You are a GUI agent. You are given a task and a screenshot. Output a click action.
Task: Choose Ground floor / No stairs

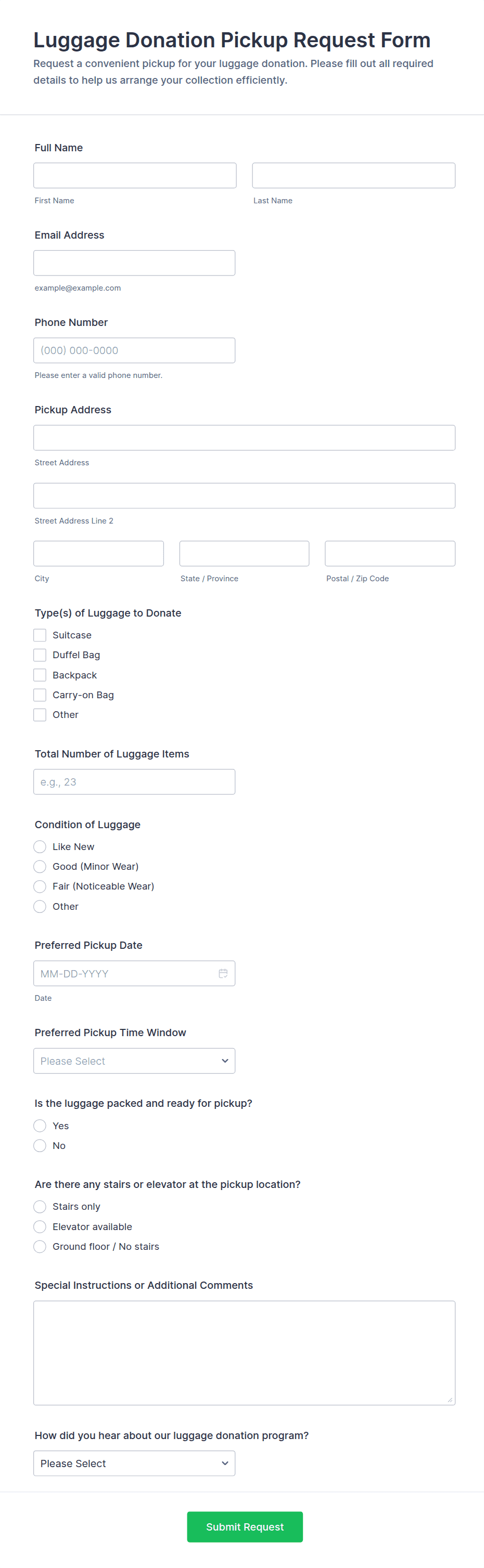pyautogui.click(x=40, y=1247)
